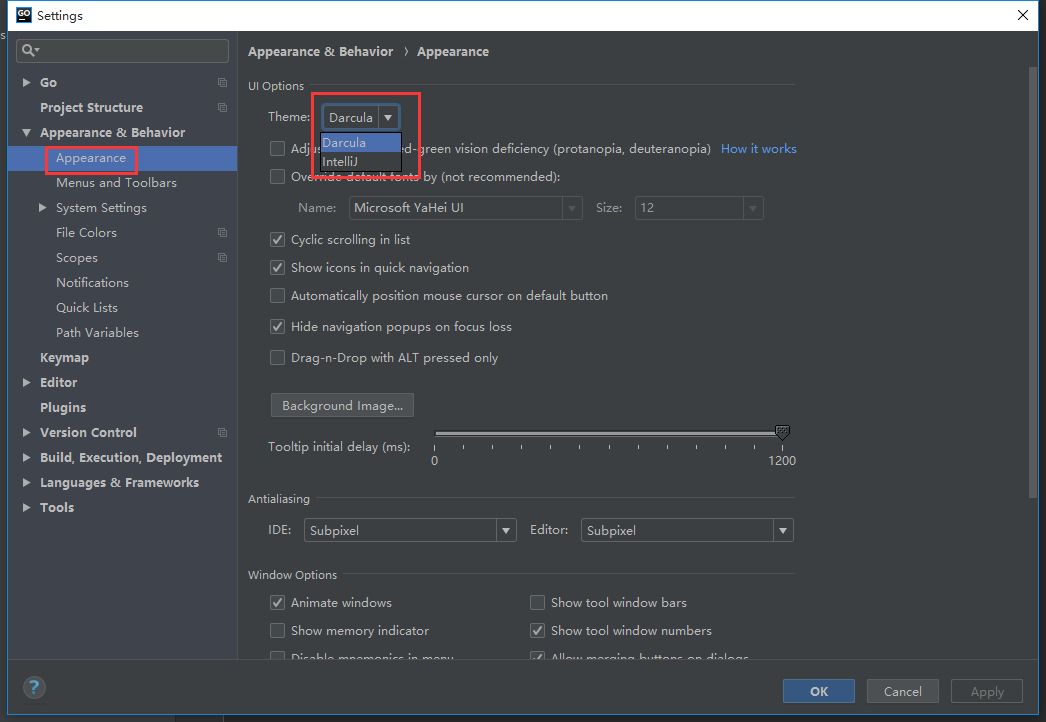Click the GoLand app icon in title bar

(23, 15)
